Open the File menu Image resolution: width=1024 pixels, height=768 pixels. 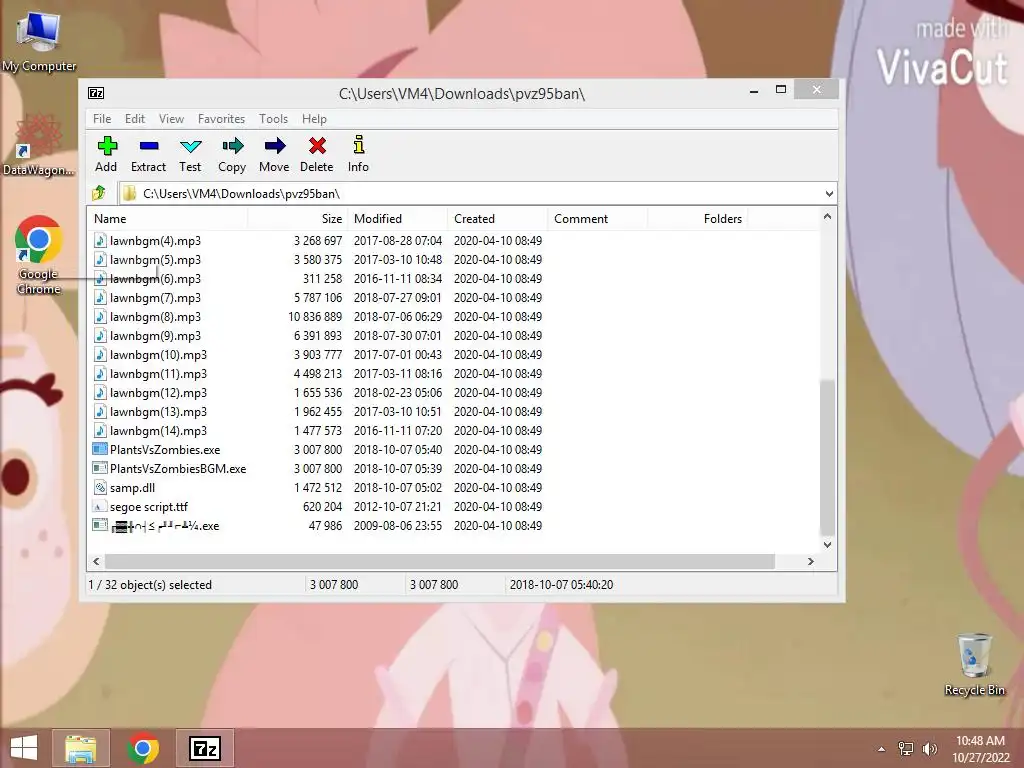point(102,118)
